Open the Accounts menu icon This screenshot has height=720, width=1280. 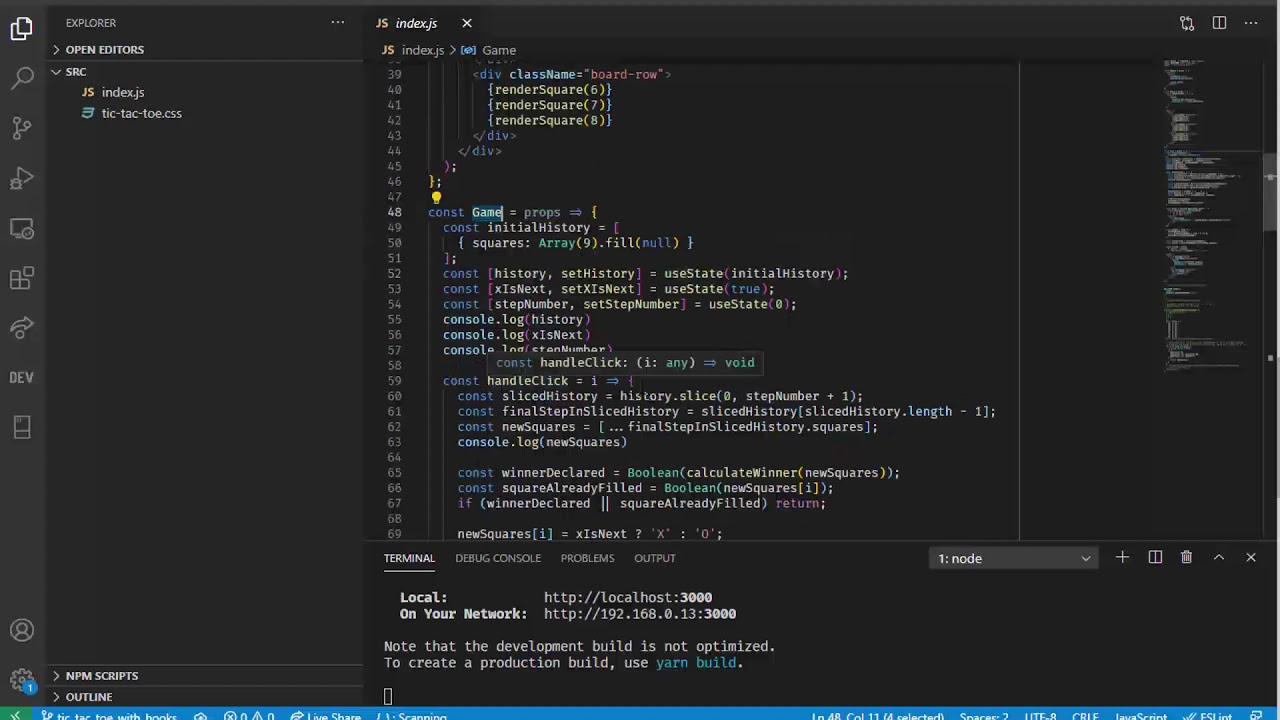pyautogui.click(x=22, y=631)
